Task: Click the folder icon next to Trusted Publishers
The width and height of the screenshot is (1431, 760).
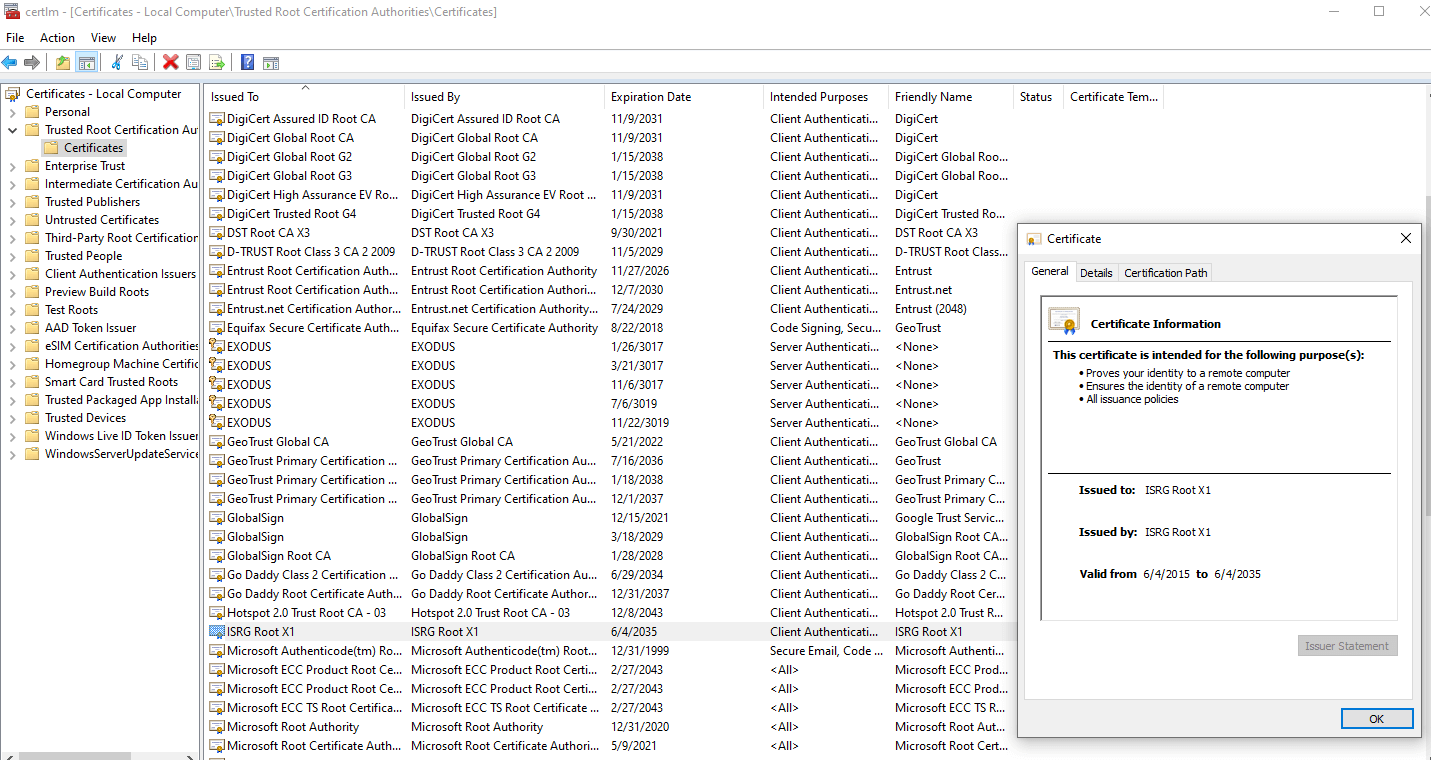Action: (31, 202)
